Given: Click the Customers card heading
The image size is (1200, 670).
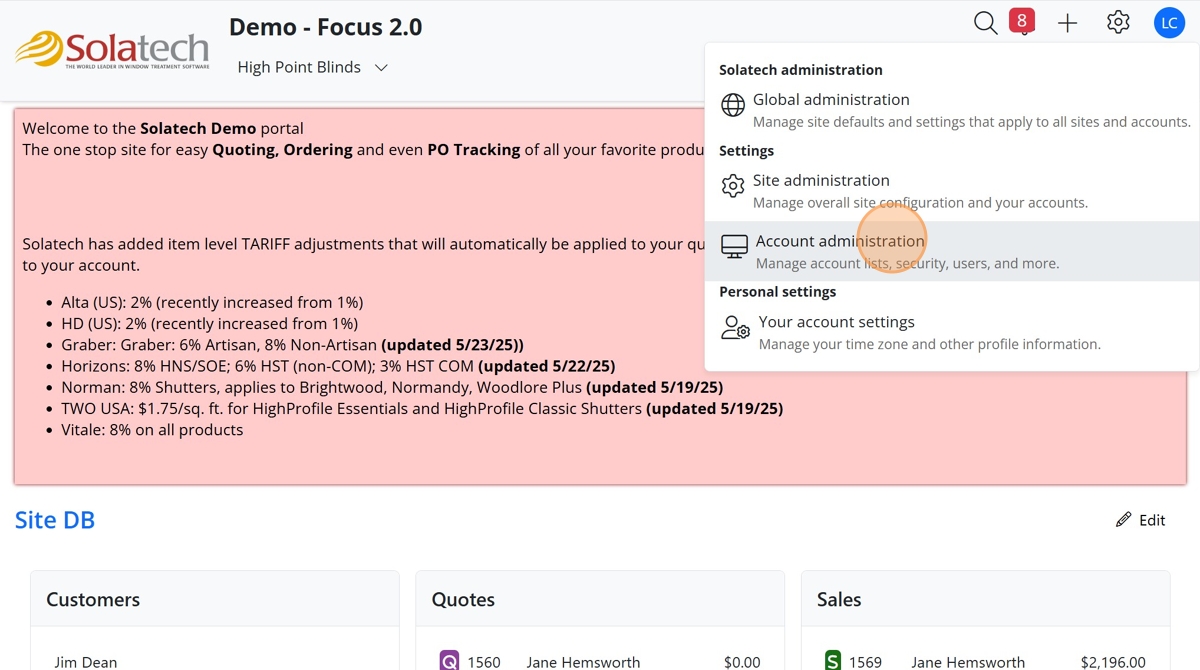Looking at the screenshot, I should (x=93, y=600).
